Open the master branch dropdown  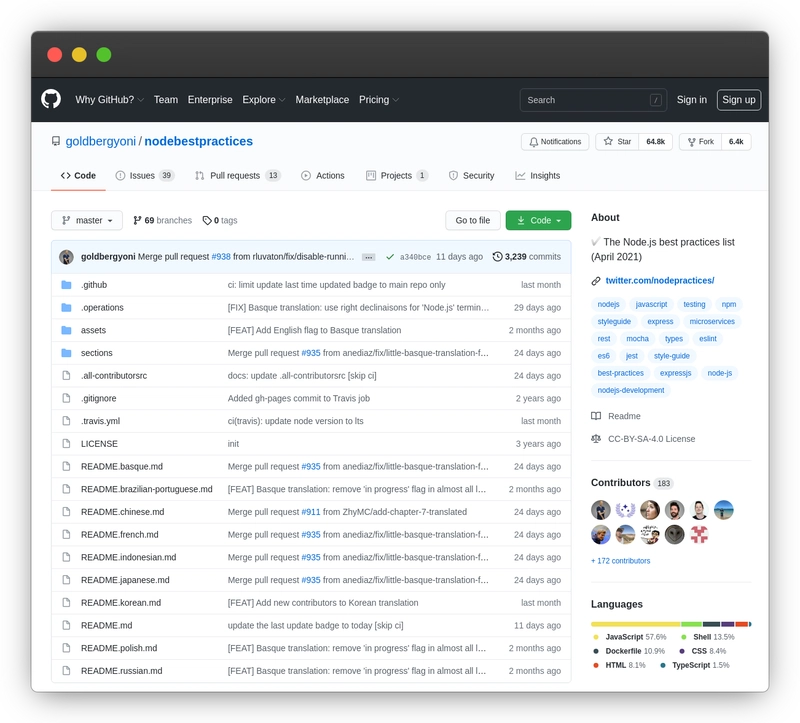pos(87,220)
